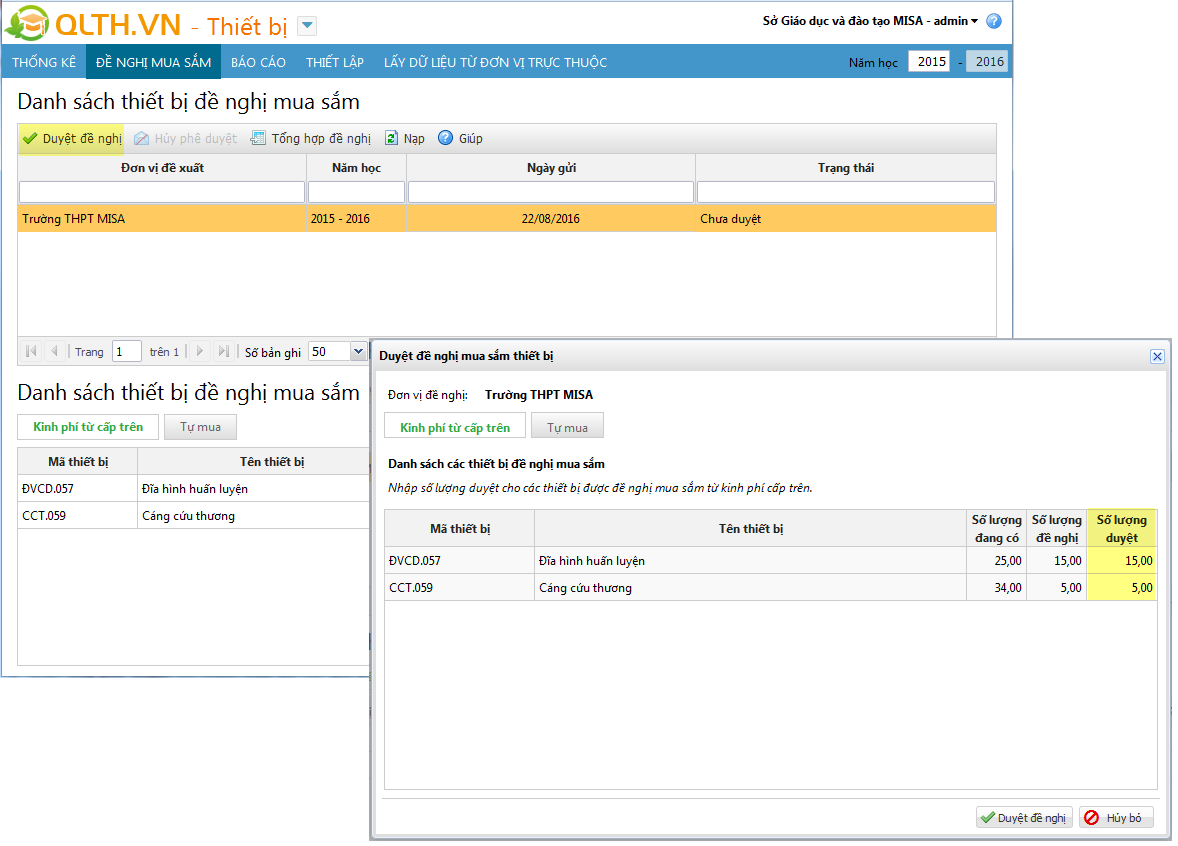
Task: Click Duyệt đề nghị in the toolbar
Action: (72, 139)
